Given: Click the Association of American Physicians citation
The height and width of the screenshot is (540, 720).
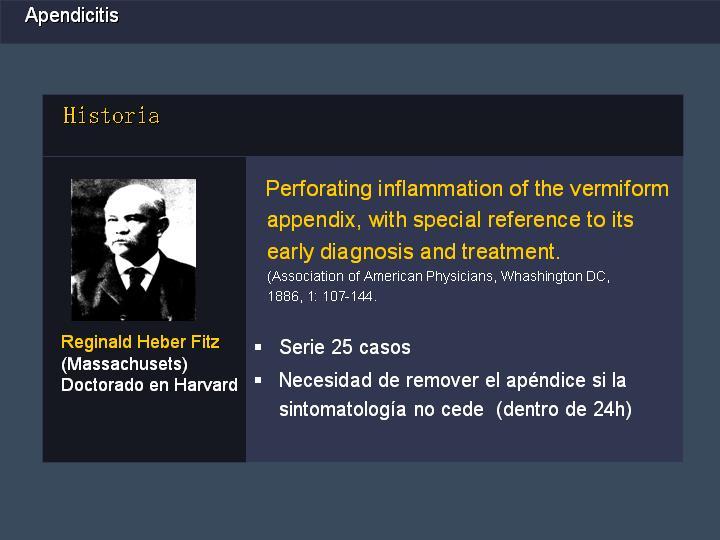Looking at the screenshot, I should point(438,277).
